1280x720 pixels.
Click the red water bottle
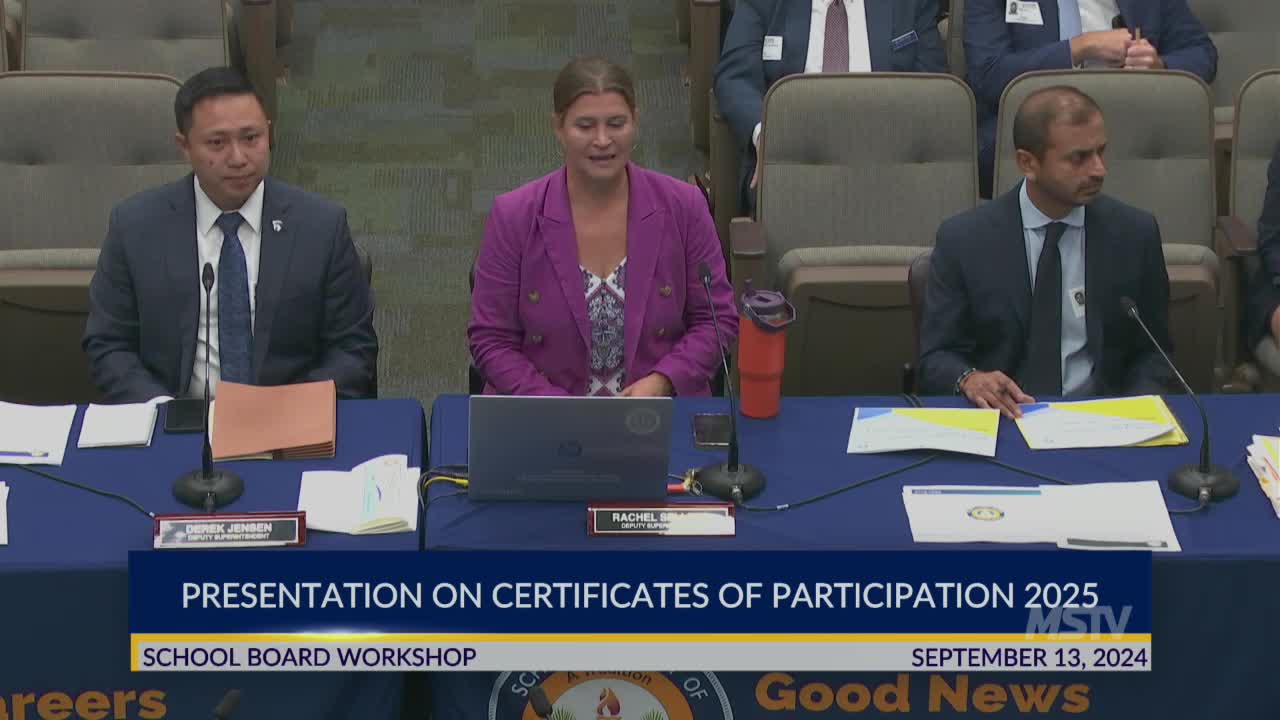pyautogui.click(x=764, y=352)
